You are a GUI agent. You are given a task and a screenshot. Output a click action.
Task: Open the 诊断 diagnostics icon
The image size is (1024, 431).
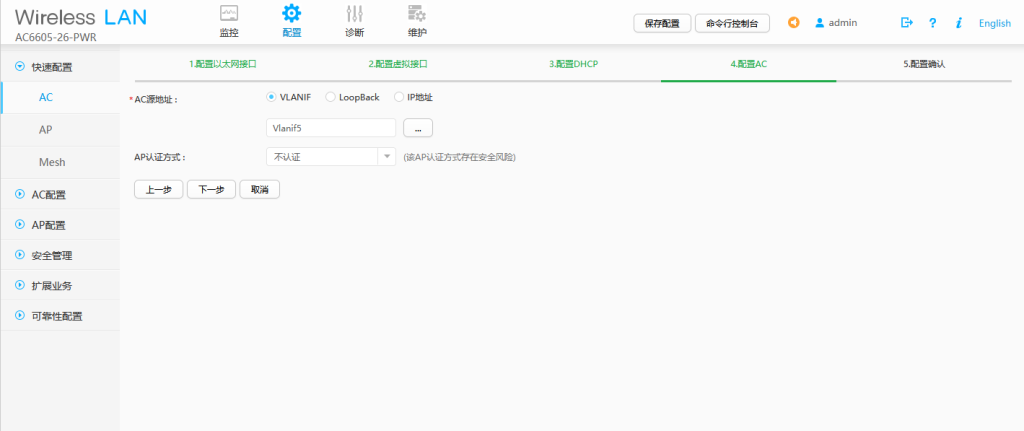(354, 14)
